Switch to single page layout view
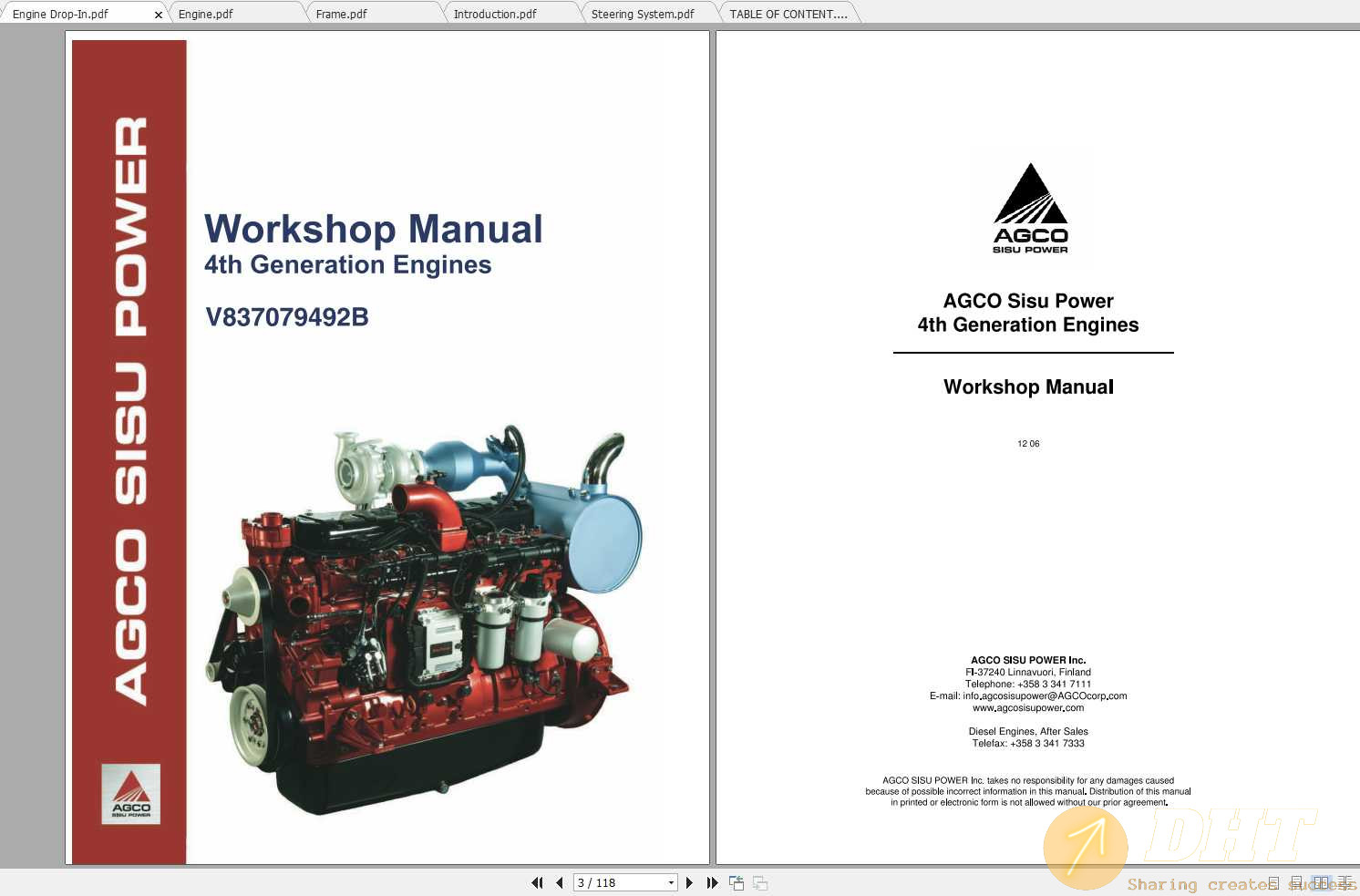Screen dimensions: 1360x896 pyautogui.click(x=1273, y=883)
